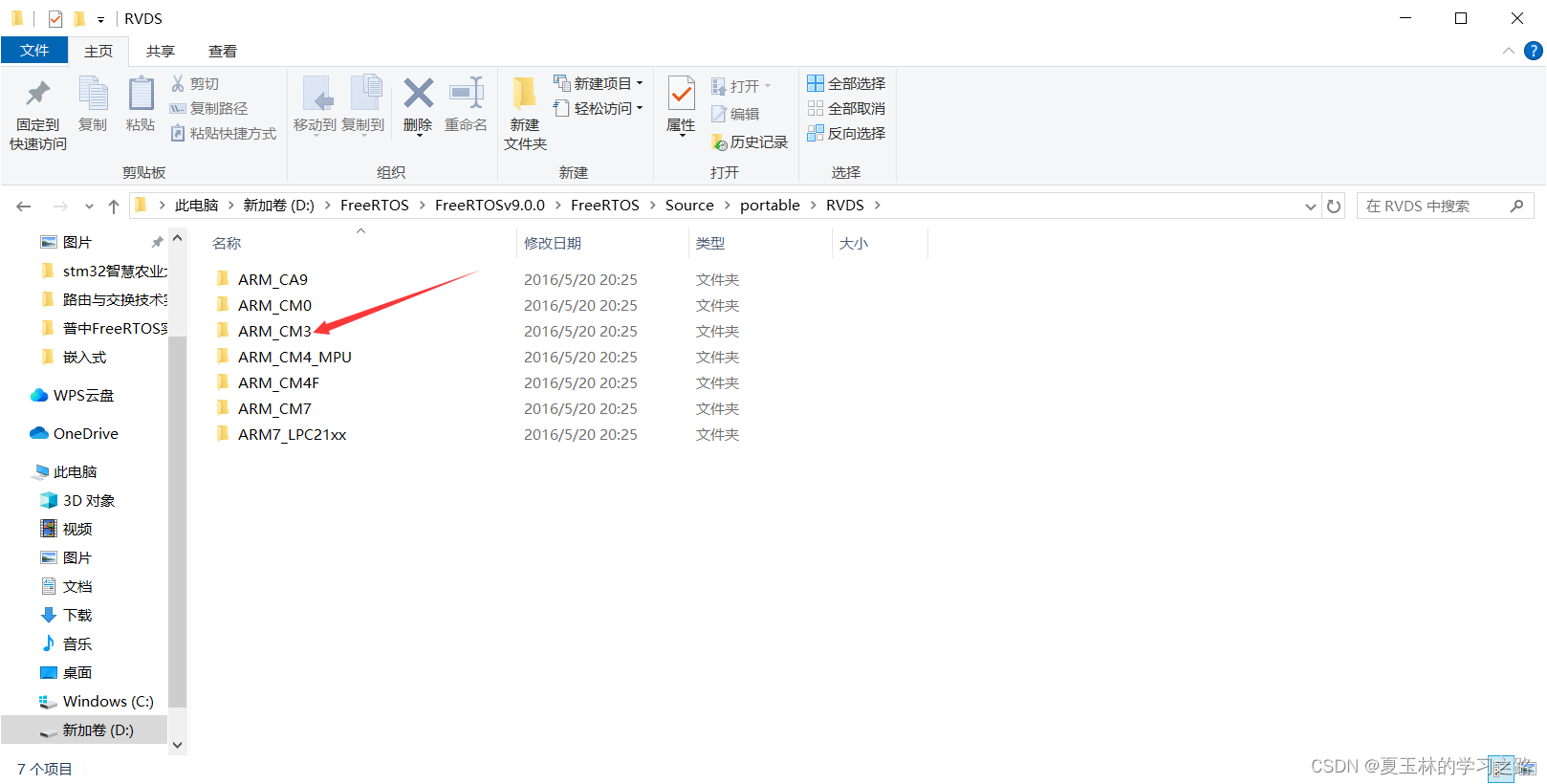Click the navigation pane scroll up arrow

(177, 238)
